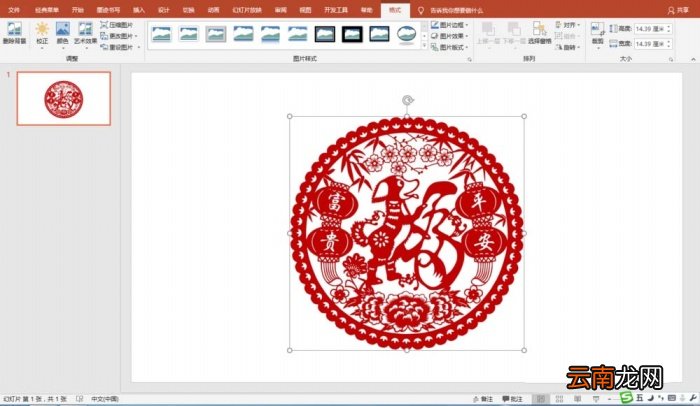The width and height of the screenshot is (700, 406).
Task: Open the Size group dialog launcher
Action: [x=671, y=59]
